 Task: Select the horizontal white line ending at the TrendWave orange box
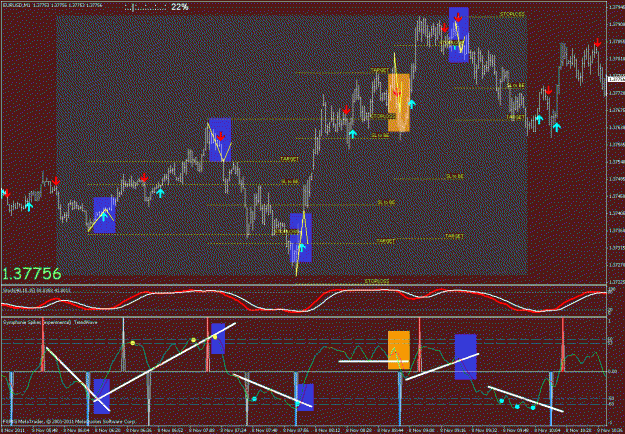coord(373,361)
